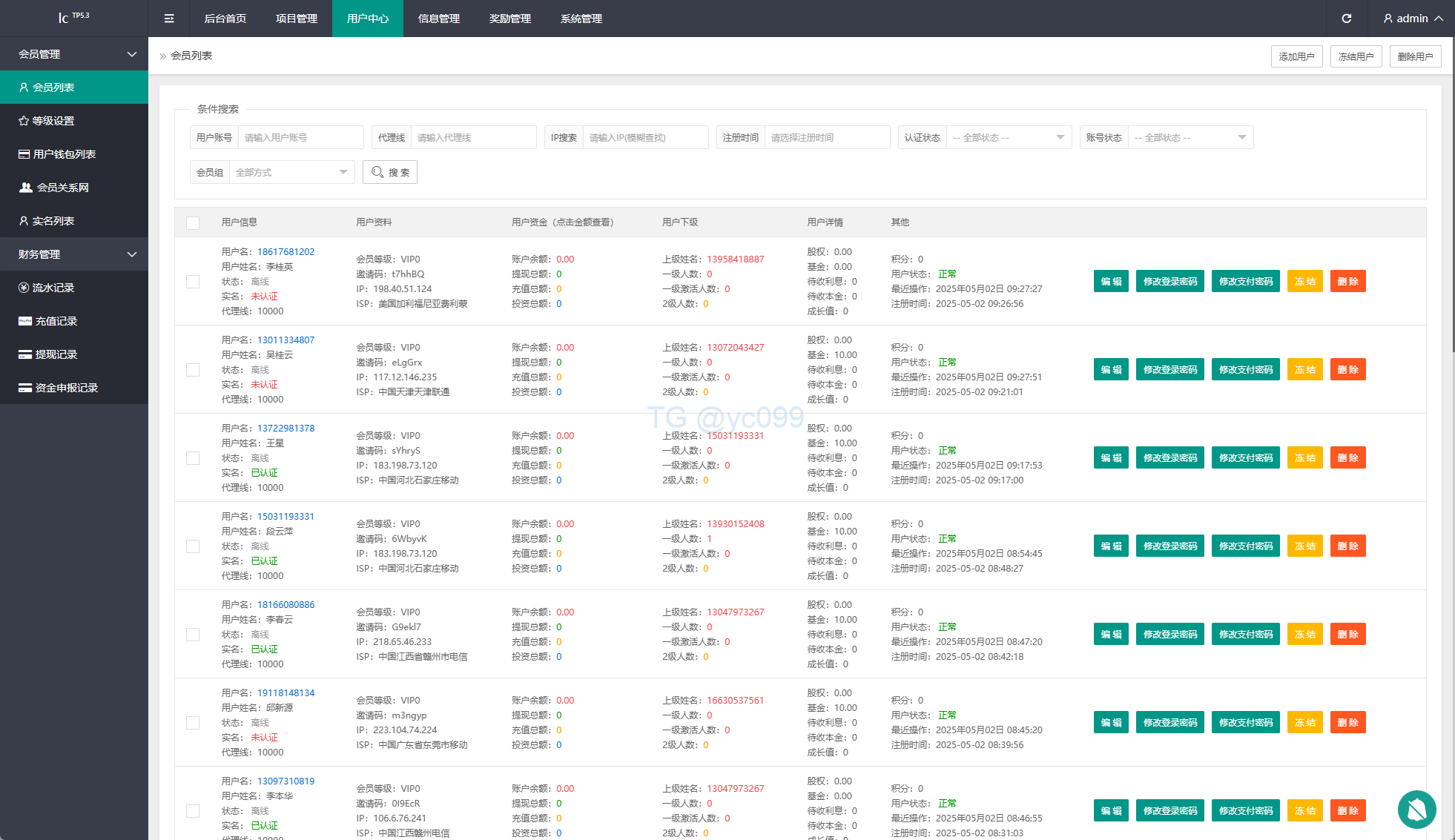Click the refresh icon in top bar
The height and width of the screenshot is (840, 1455).
pos(1347,19)
